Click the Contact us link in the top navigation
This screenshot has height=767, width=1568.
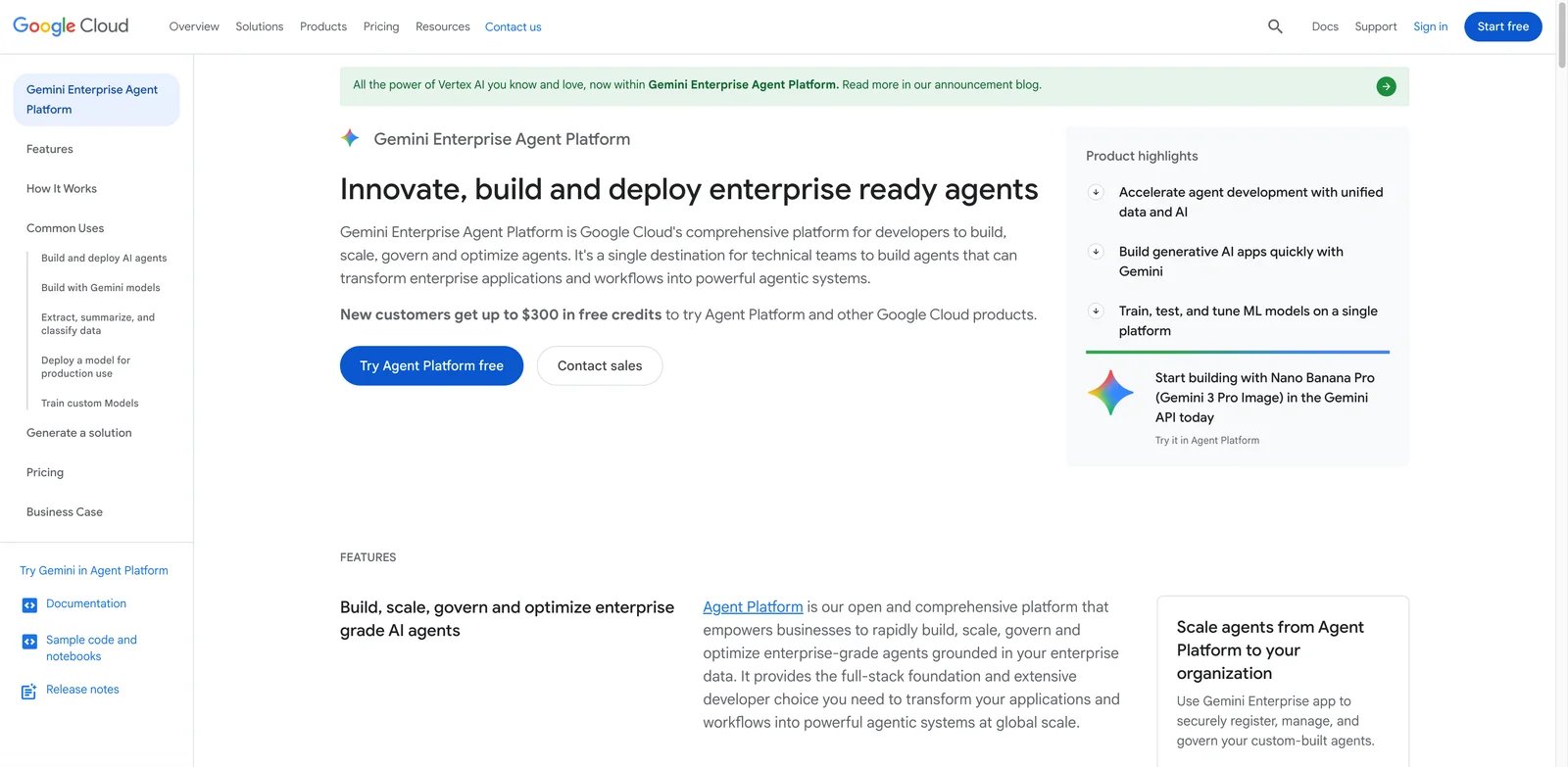coord(514,26)
